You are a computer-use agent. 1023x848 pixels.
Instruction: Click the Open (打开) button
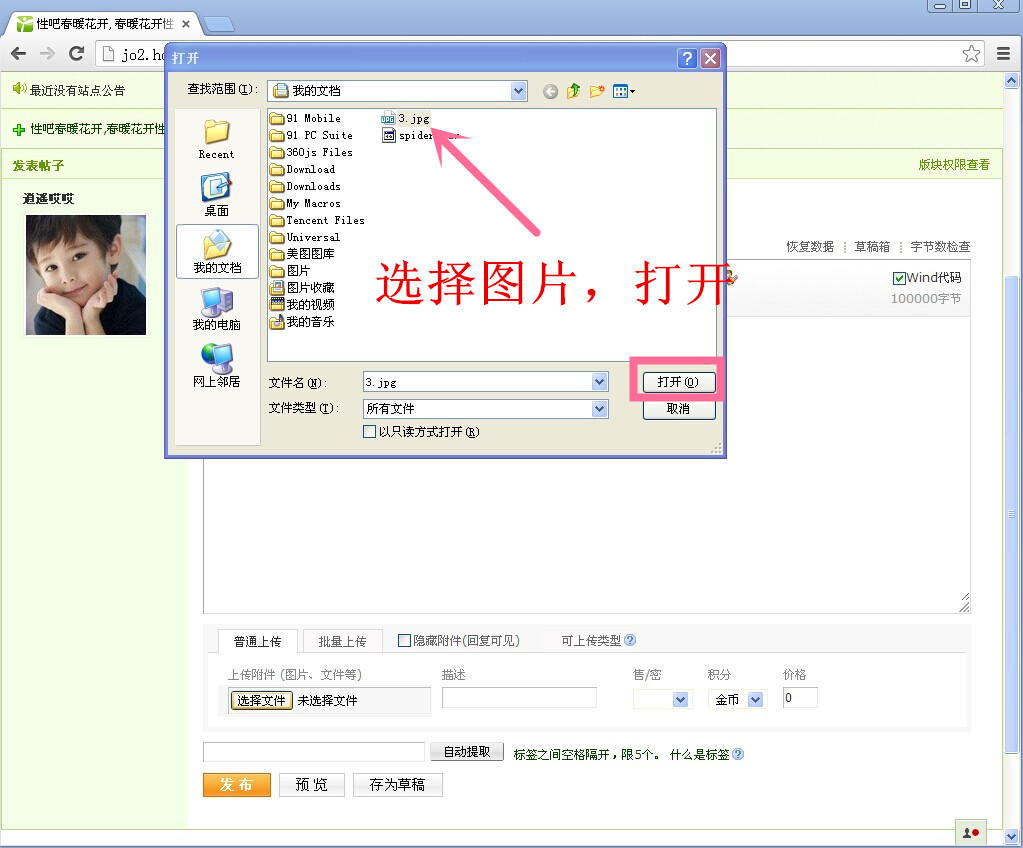679,382
